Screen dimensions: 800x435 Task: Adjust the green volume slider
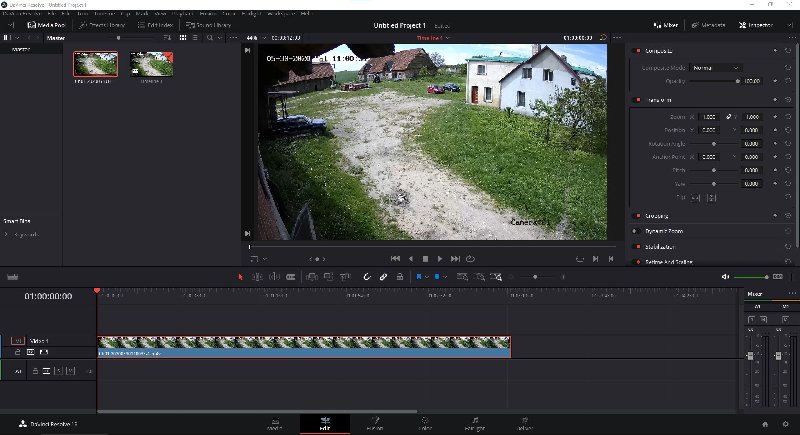pos(751,277)
